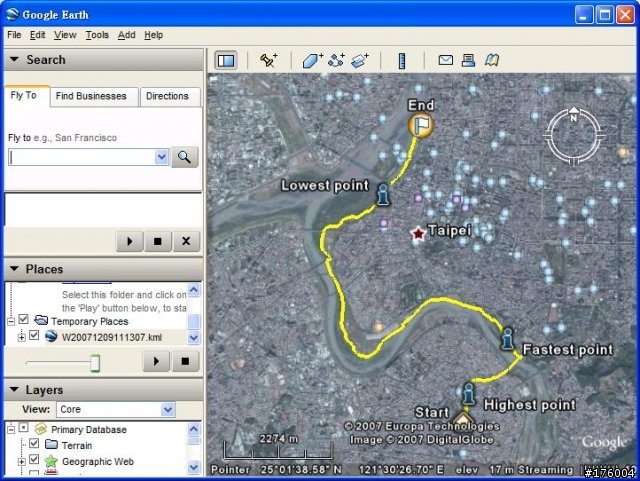Viewport: 640px width, 481px height.
Task: Switch to the Fly To tab
Action: click(x=27, y=96)
